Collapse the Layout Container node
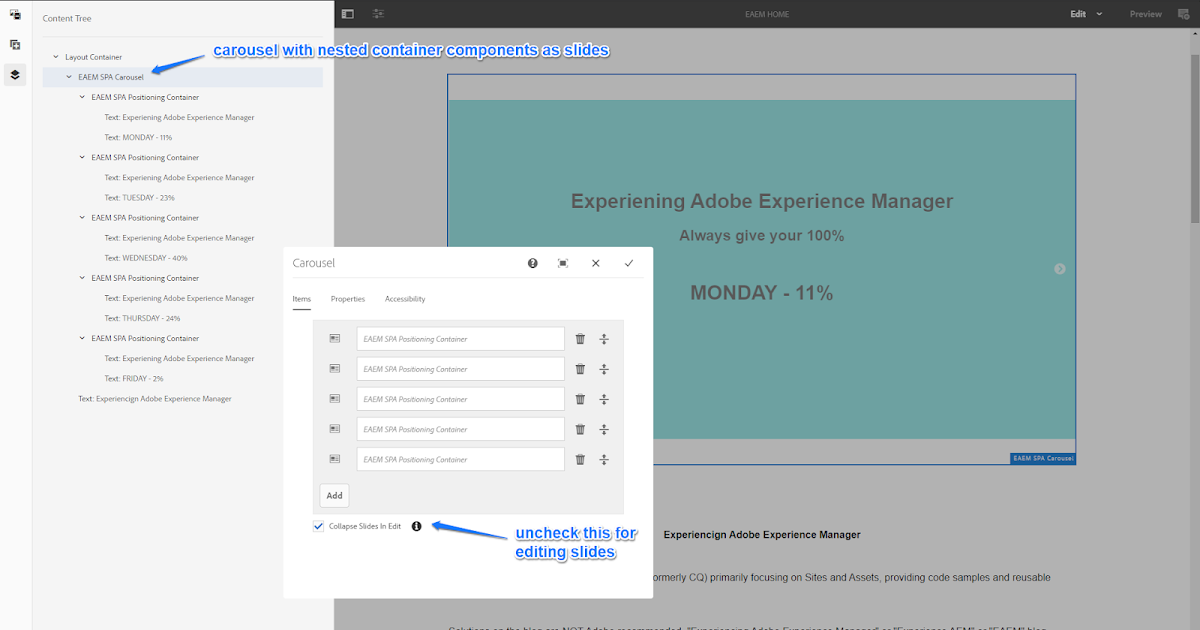1200x630 pixels. [x=54, y=57]
